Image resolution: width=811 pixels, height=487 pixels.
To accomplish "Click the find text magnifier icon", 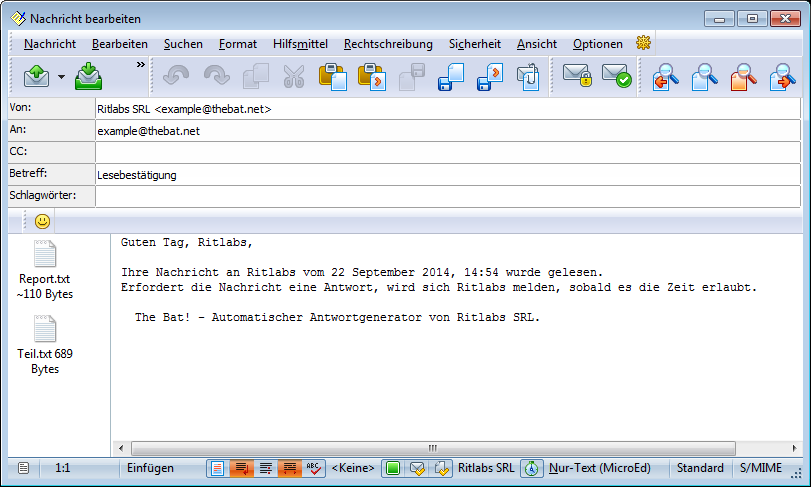I will click(x=704, y=77).
